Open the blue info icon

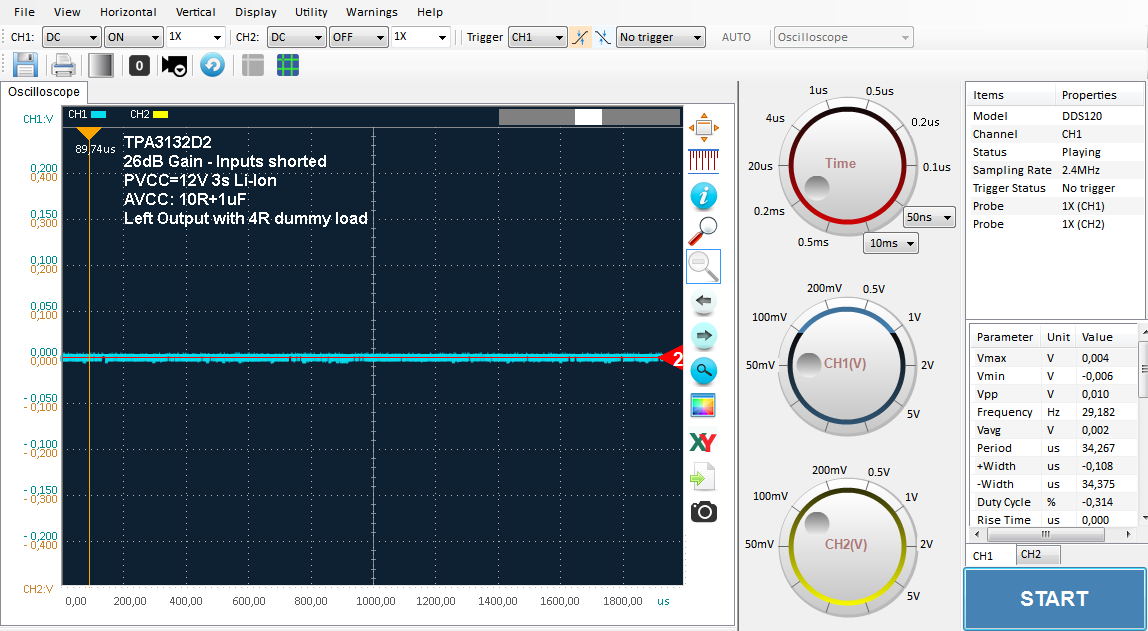[704, 195]
